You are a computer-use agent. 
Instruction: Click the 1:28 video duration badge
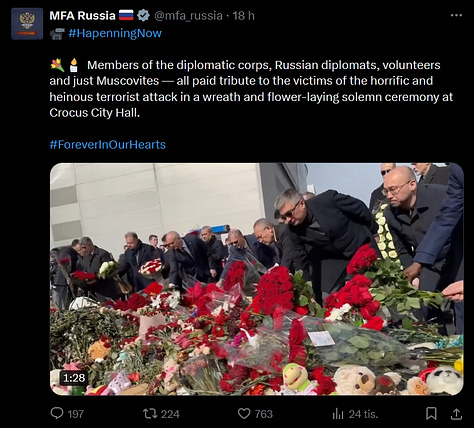tap(74, 378)
